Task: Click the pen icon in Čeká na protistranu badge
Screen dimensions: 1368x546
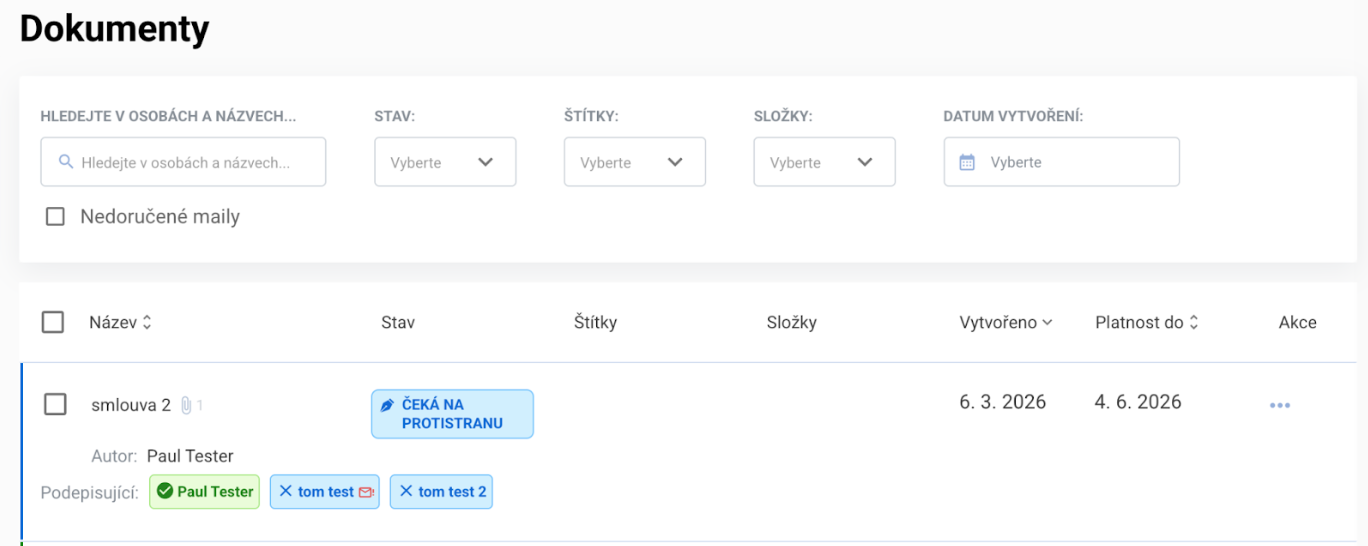Action: coord(388,406)
